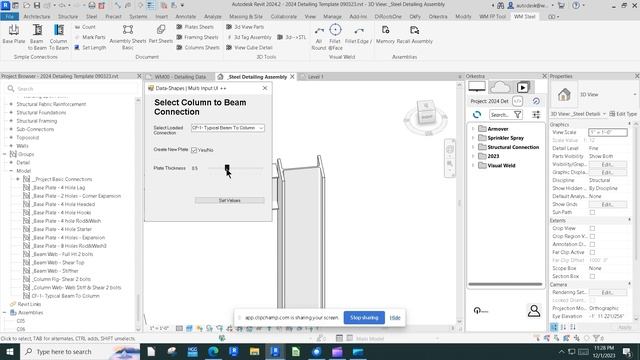Click the Hide link in sharing bar
This screenshot has width=640, height=360.
click(x=395, y=318)
